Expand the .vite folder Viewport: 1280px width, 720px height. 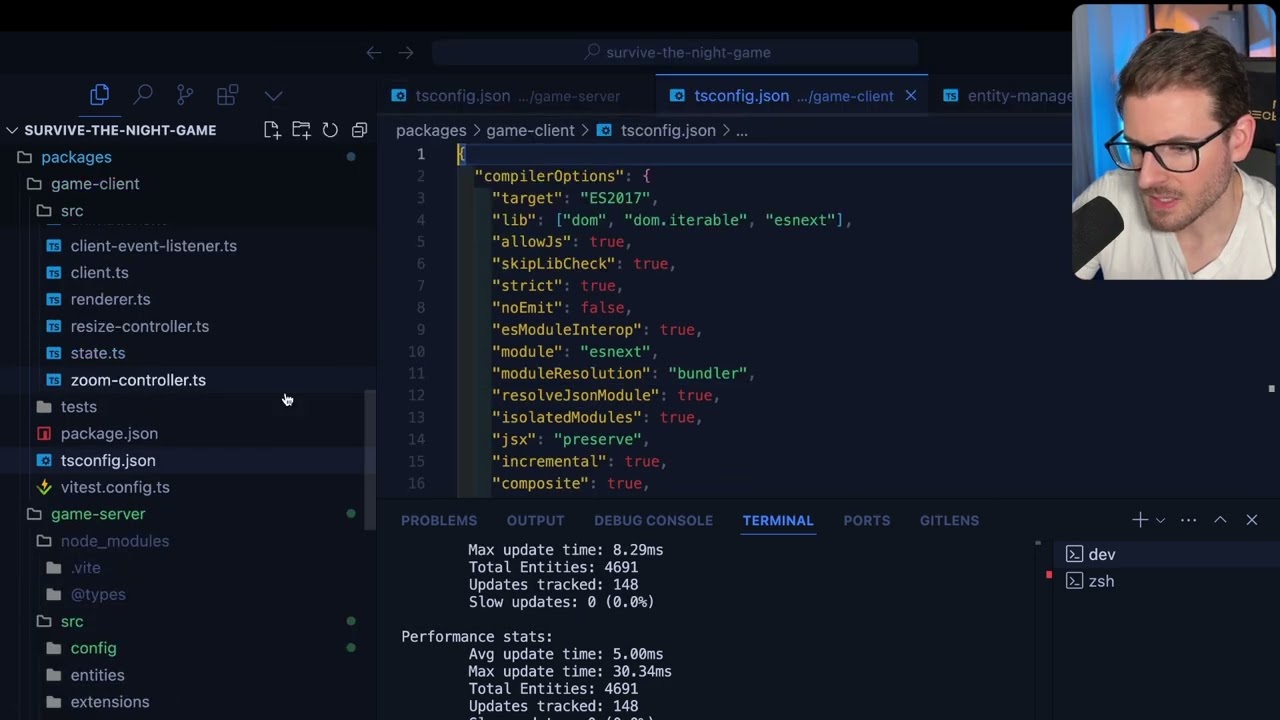[85, 568]
